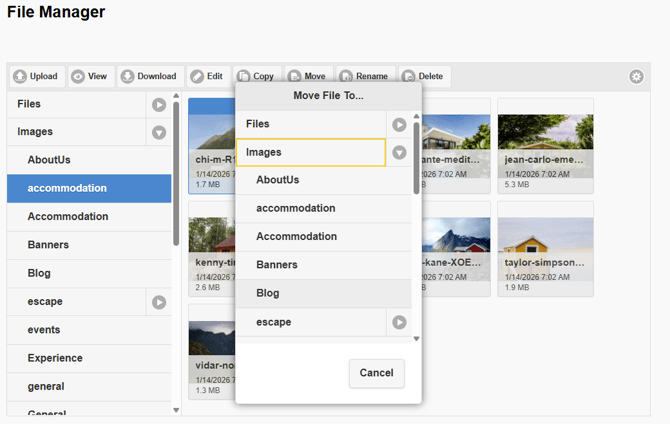This screenshot has height=424, width=670.
Task: Select events folder in left sidebar
Action: pyautogui.click(x=89, y=330)
